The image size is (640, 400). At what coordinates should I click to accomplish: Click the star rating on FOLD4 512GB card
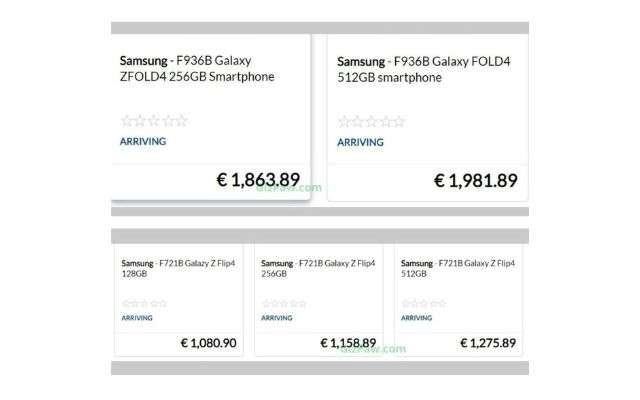point(371,122)
